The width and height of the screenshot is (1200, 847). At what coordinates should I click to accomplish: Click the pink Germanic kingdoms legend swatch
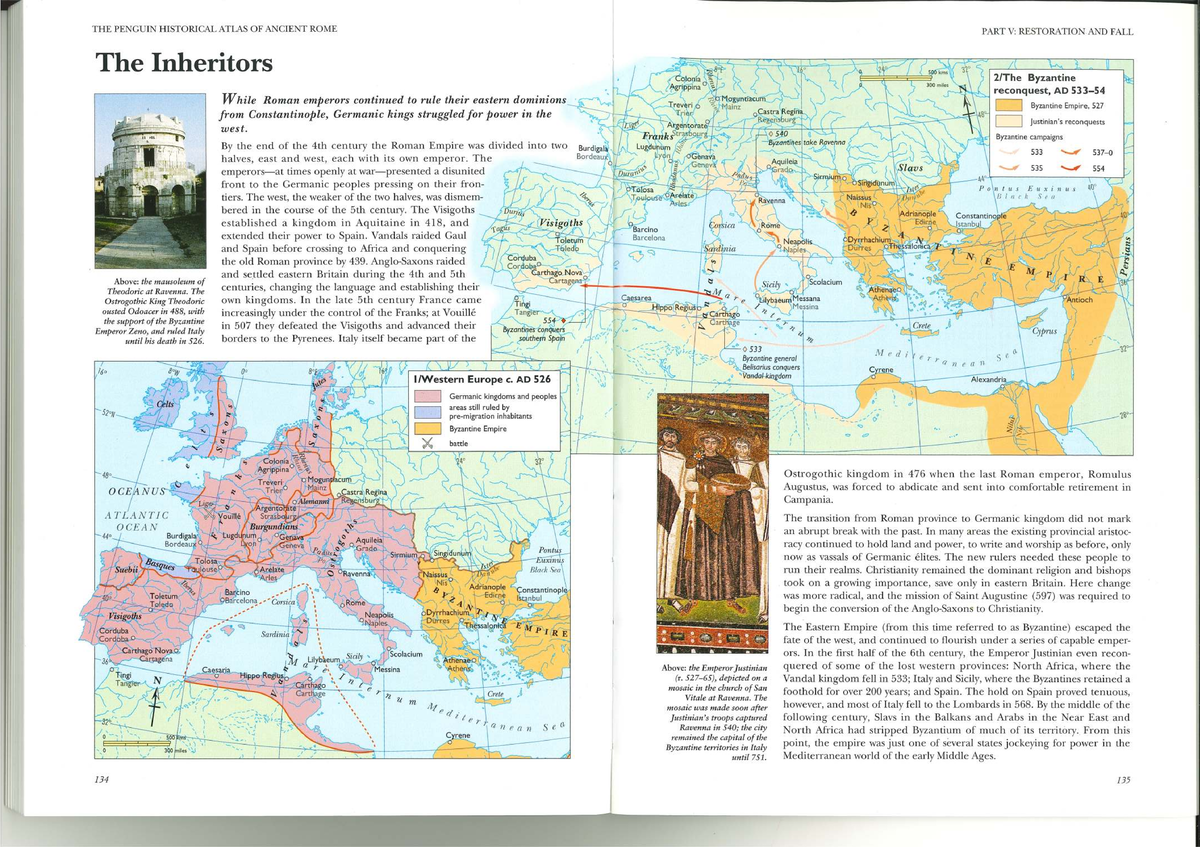428,397
